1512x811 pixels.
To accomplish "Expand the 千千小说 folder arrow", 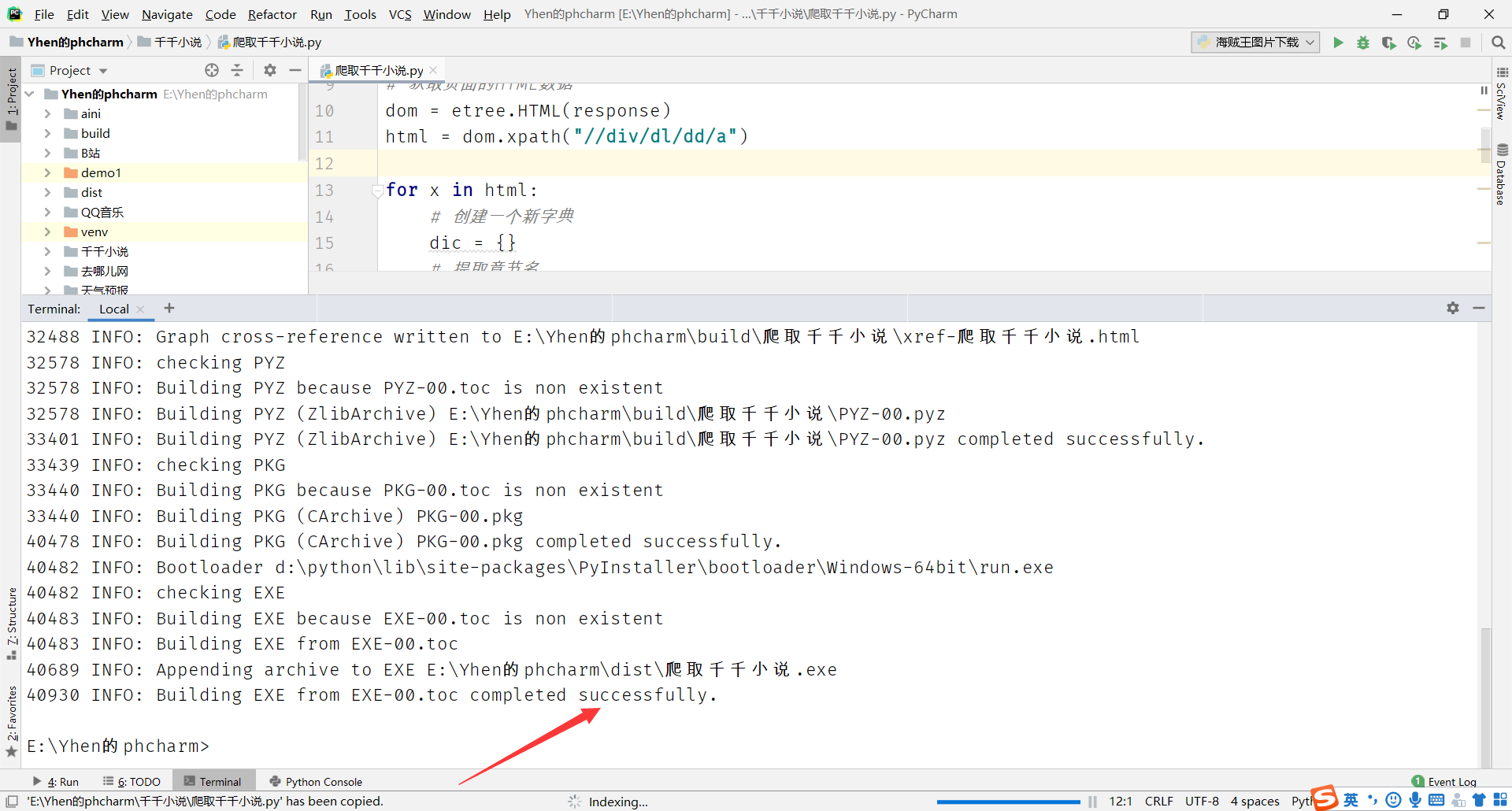I will click(x=47, y=251).
